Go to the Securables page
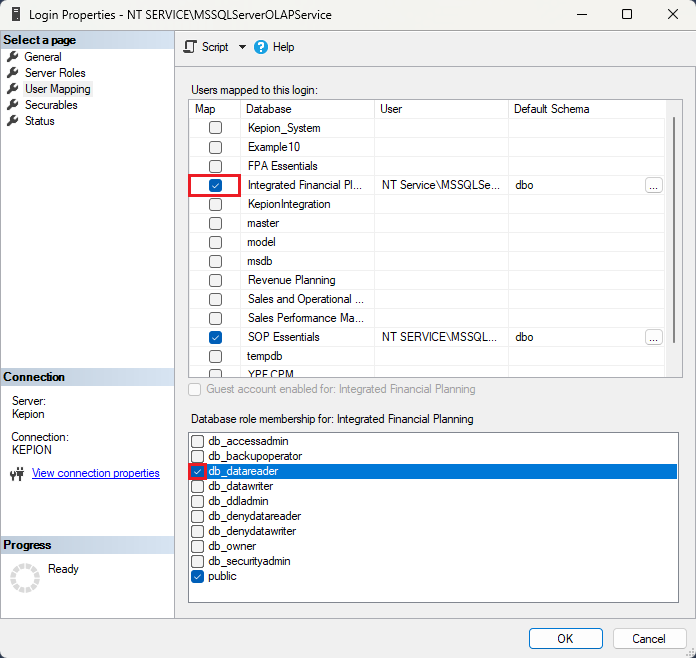 coord(51,105)
